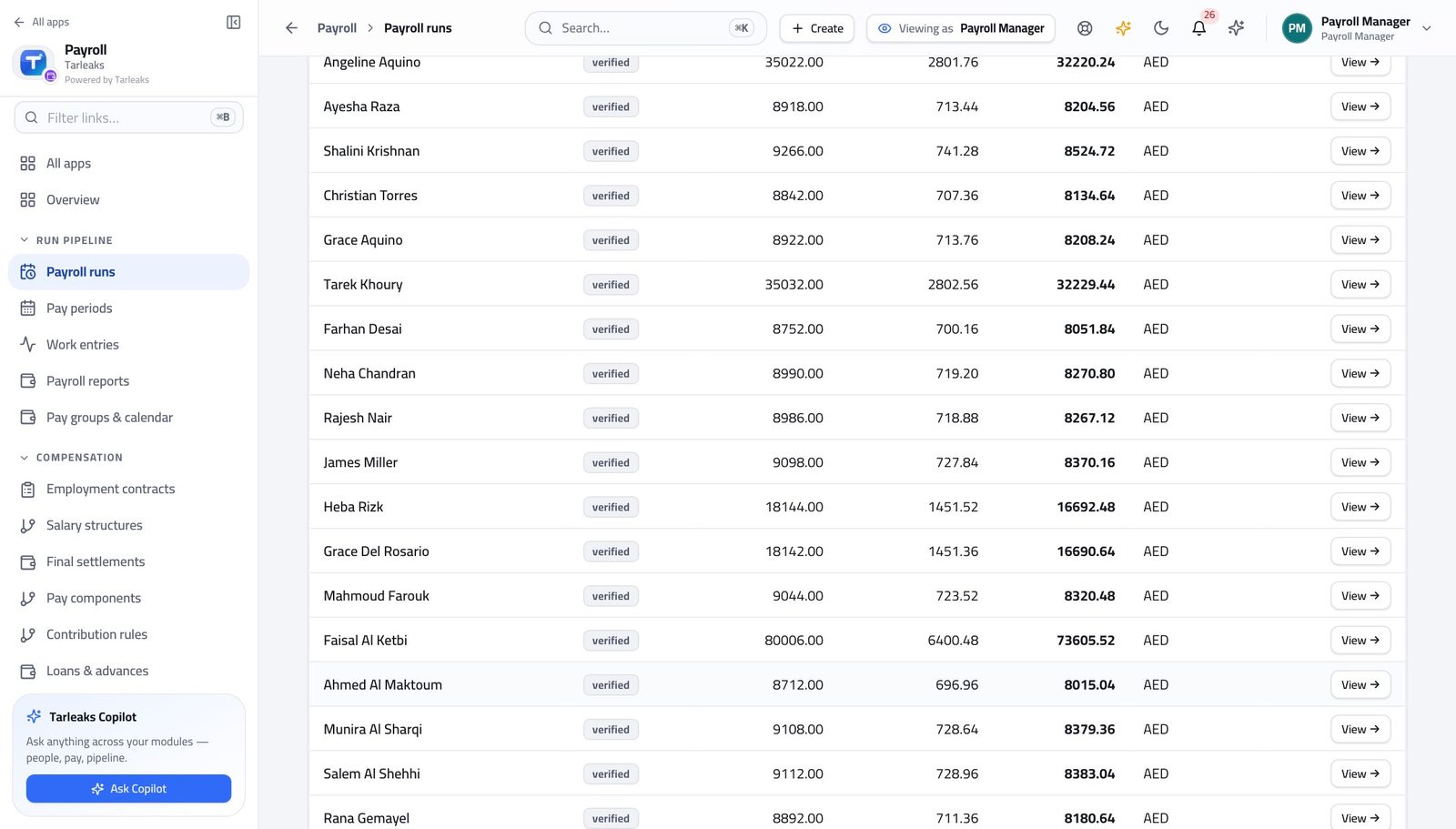Screen dimensions: 1456x829
Task: View Christian Torres's row
Action: [1360, 196]
